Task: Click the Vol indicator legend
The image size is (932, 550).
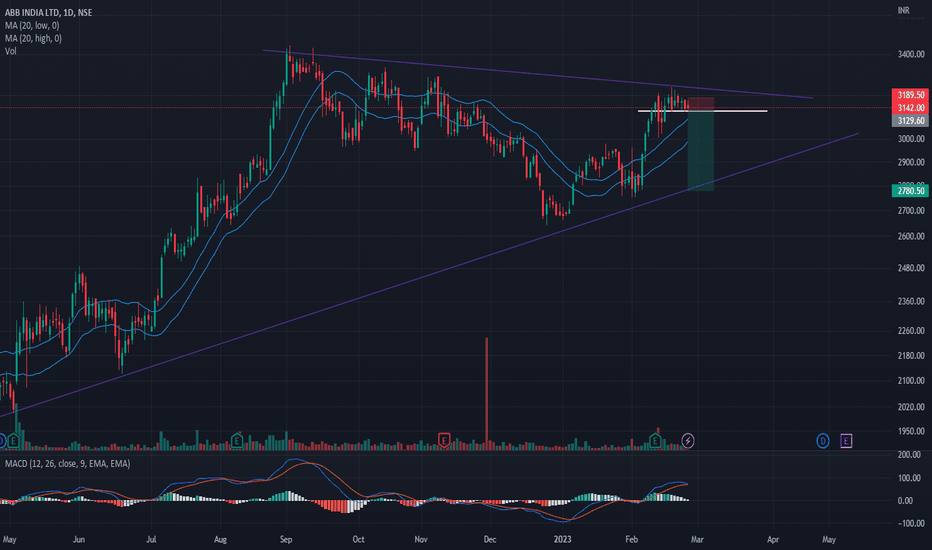Action: pyautogui.click(x=11, y=52)
